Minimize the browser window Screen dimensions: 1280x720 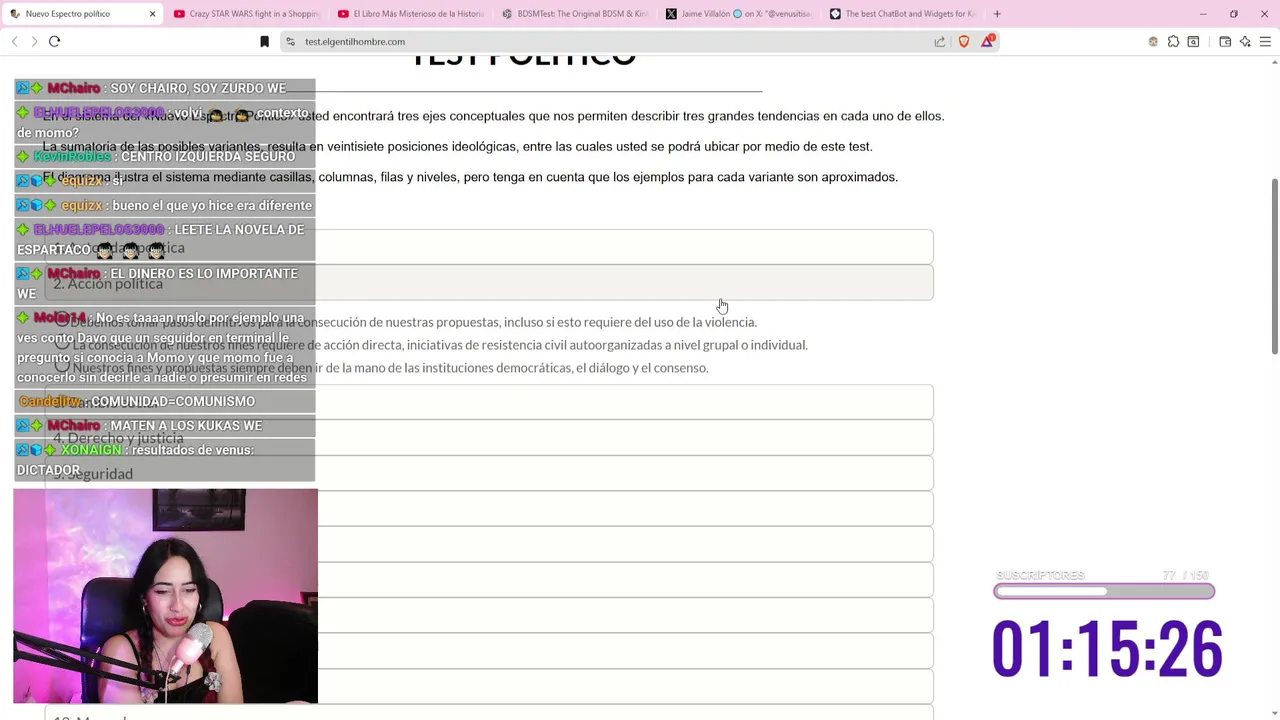1203,14
